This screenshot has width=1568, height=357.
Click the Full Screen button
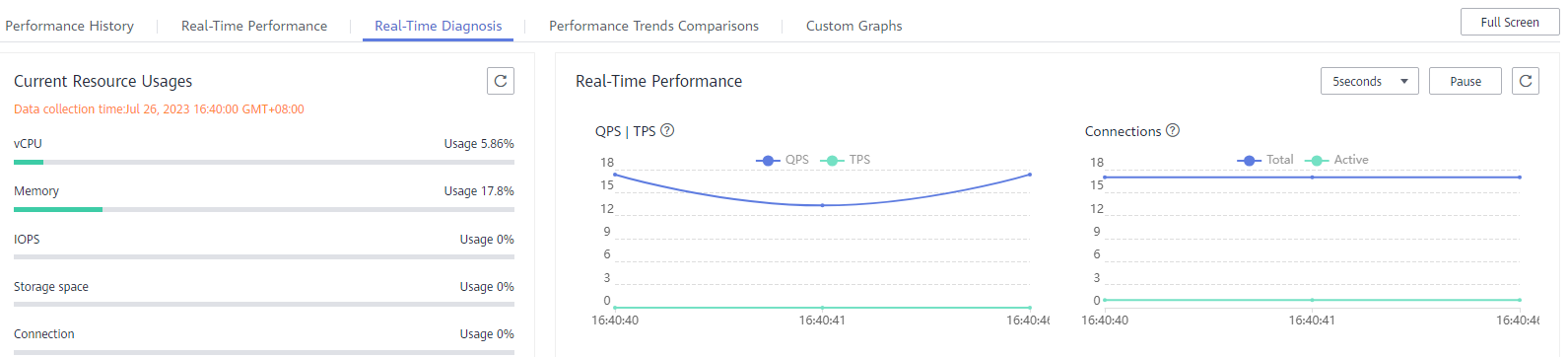pos(1510,22)
